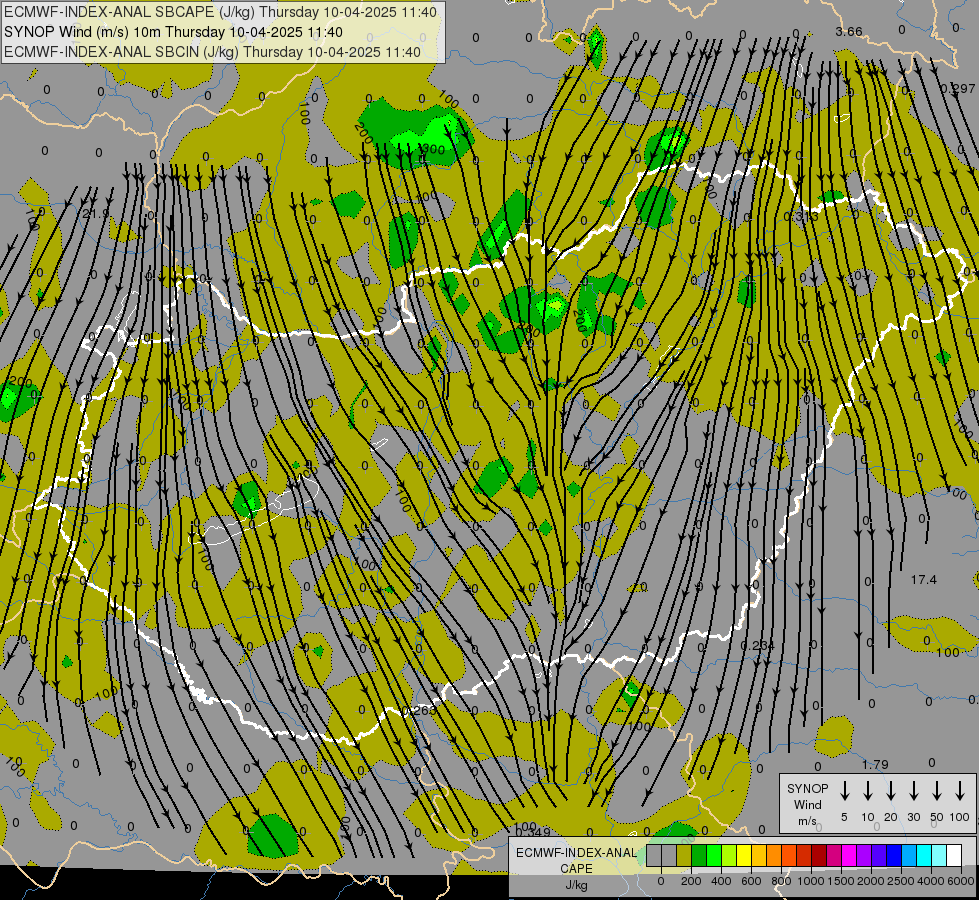
Task: Select the SYNOP Wind 10m header line
Action: coord(173,32)
